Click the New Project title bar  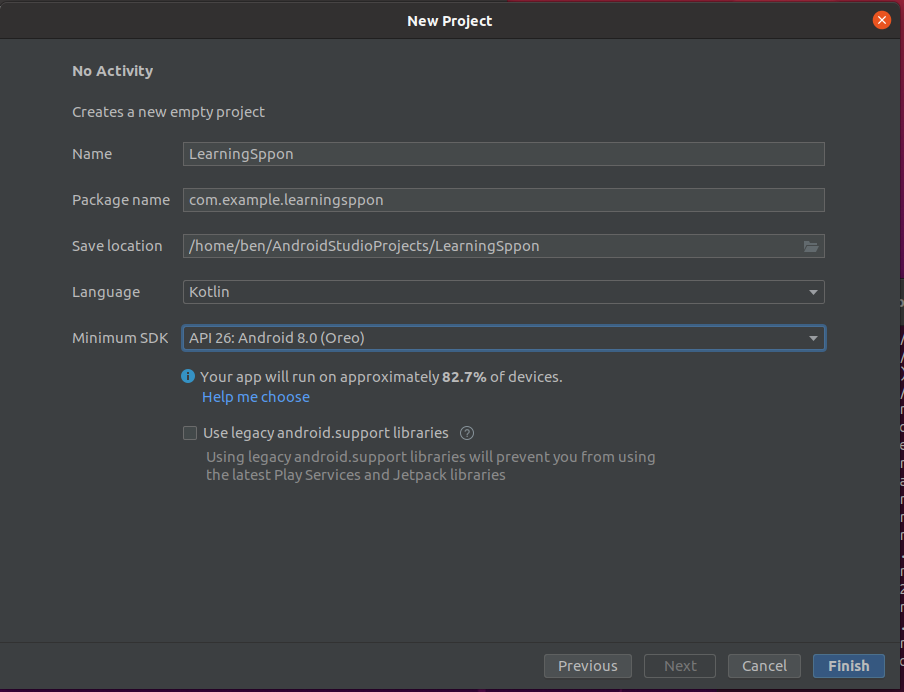pos(449,21)
